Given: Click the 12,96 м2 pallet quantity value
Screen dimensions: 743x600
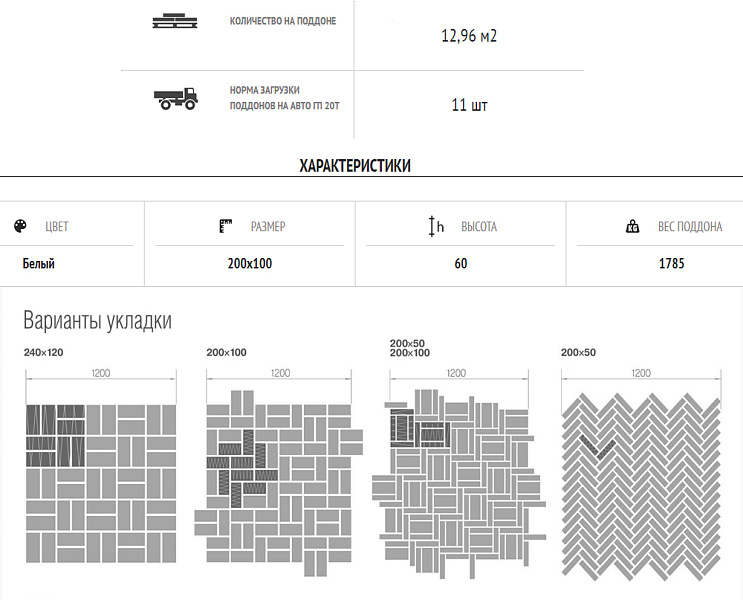Looking at the screenshot, I should 469,36.
